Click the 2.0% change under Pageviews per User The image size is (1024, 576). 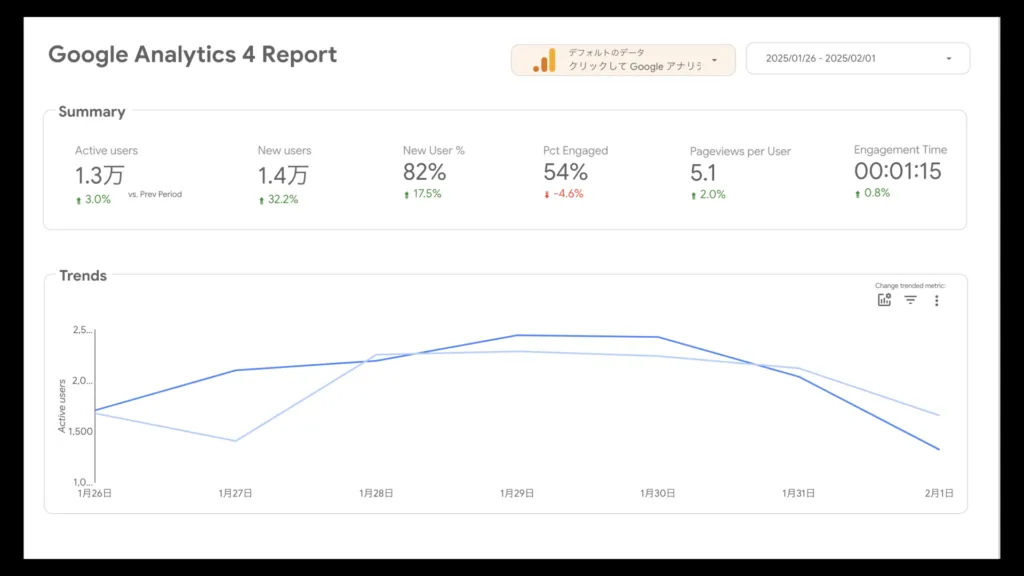[x=708, y=195]
